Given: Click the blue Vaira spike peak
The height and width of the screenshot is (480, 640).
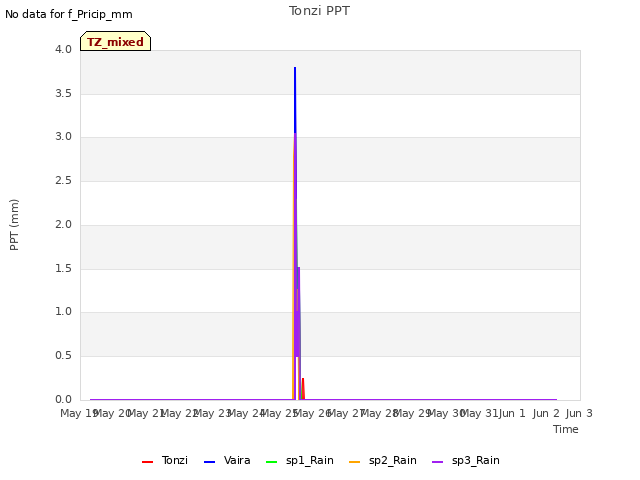Looking at the screenshot, I should coord(295,69).
